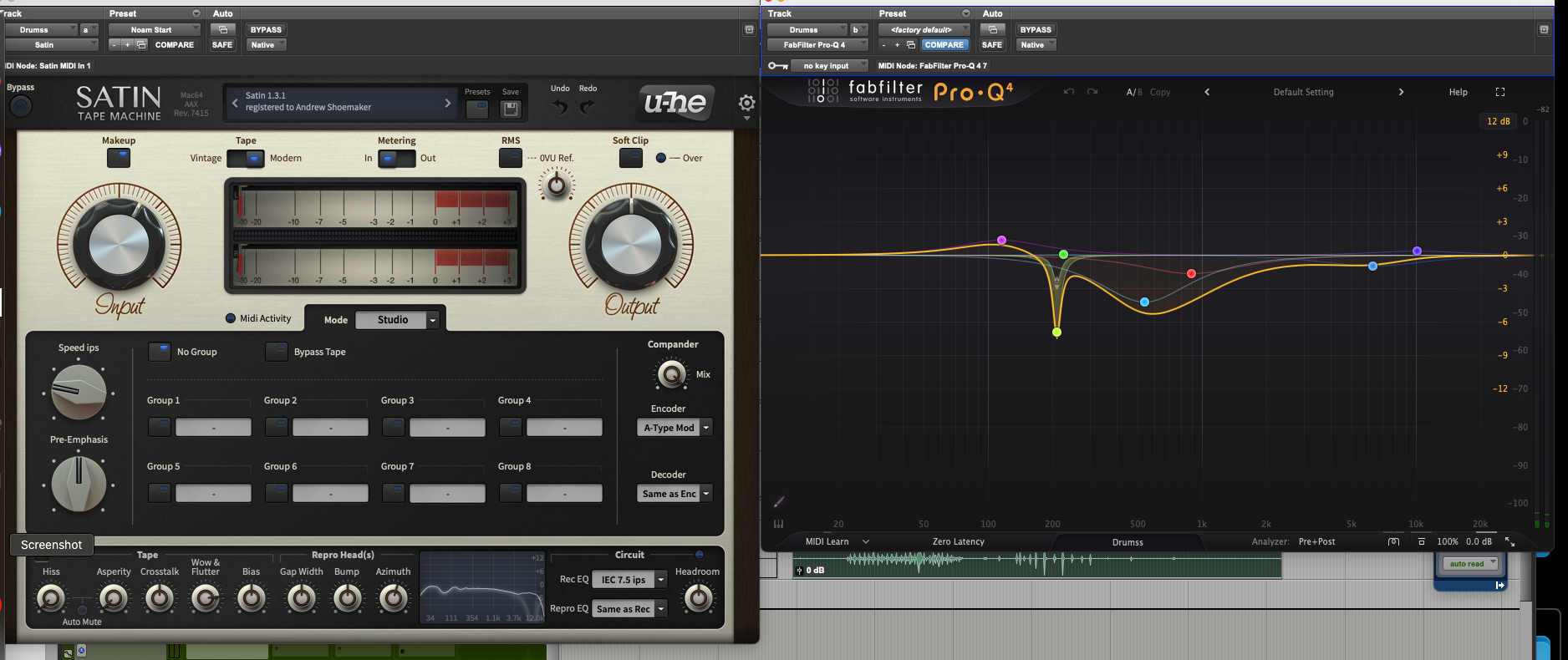Open Noam Start preset dropdown in Satin header
1568x660 pixels.
click(155, 29)
